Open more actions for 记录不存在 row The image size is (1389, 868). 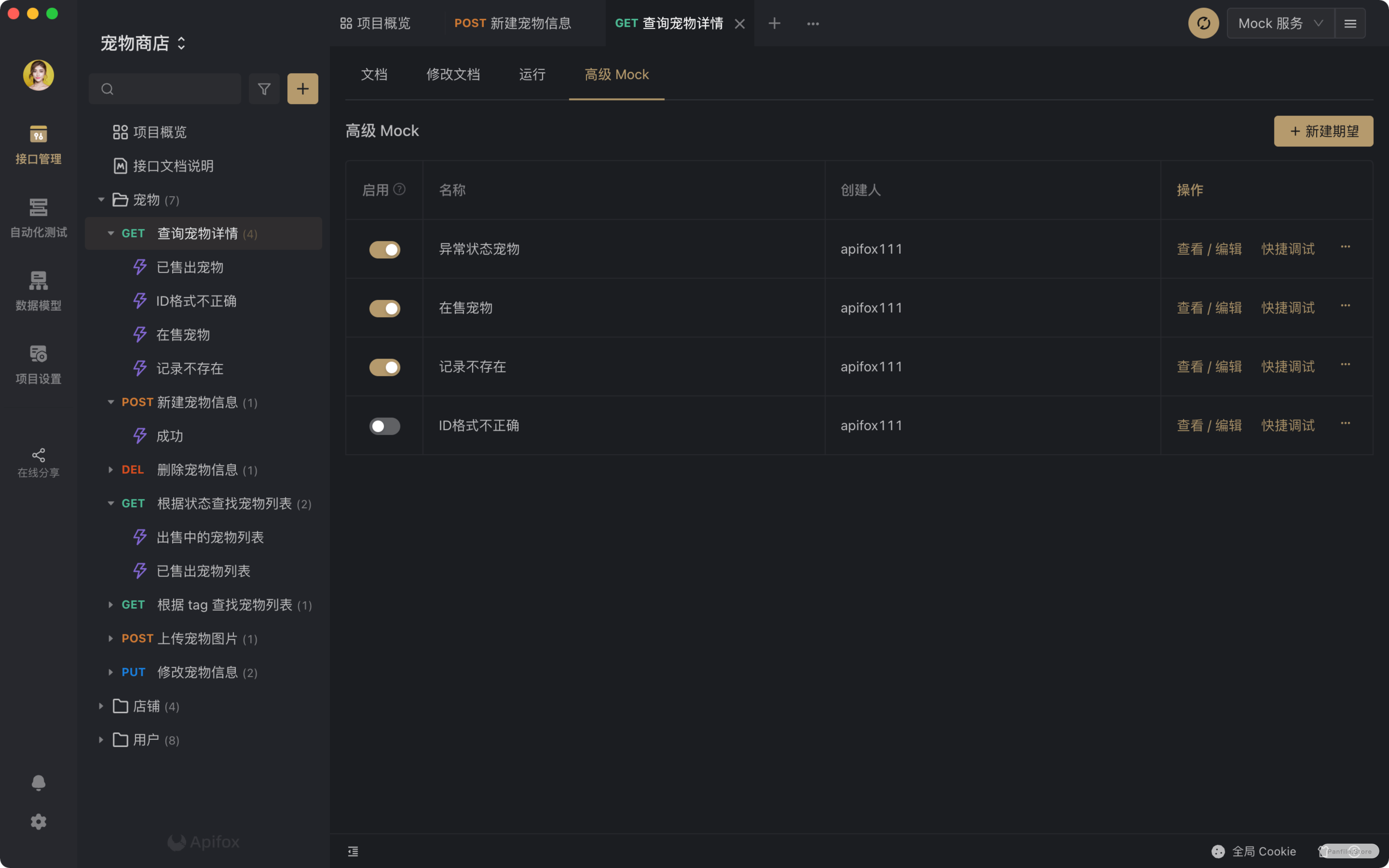[1345, 365]
